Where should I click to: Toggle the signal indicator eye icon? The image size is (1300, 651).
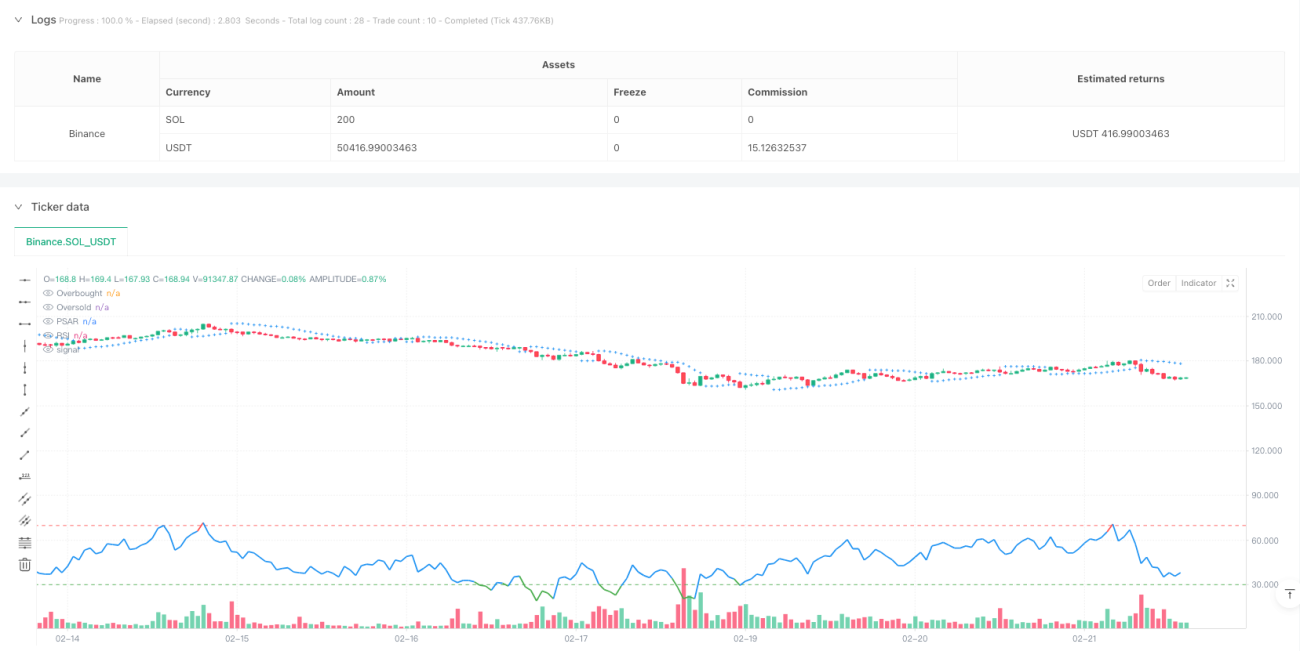point(48,349)
